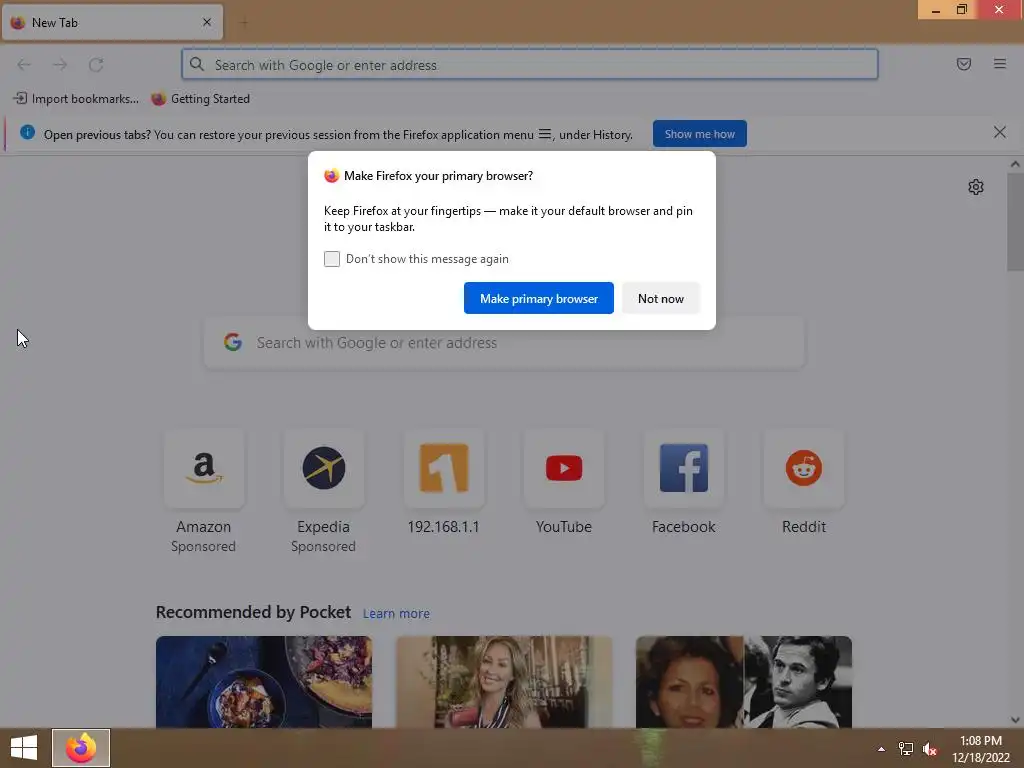Open the Firefox application hamburger menu

[999, 64]
